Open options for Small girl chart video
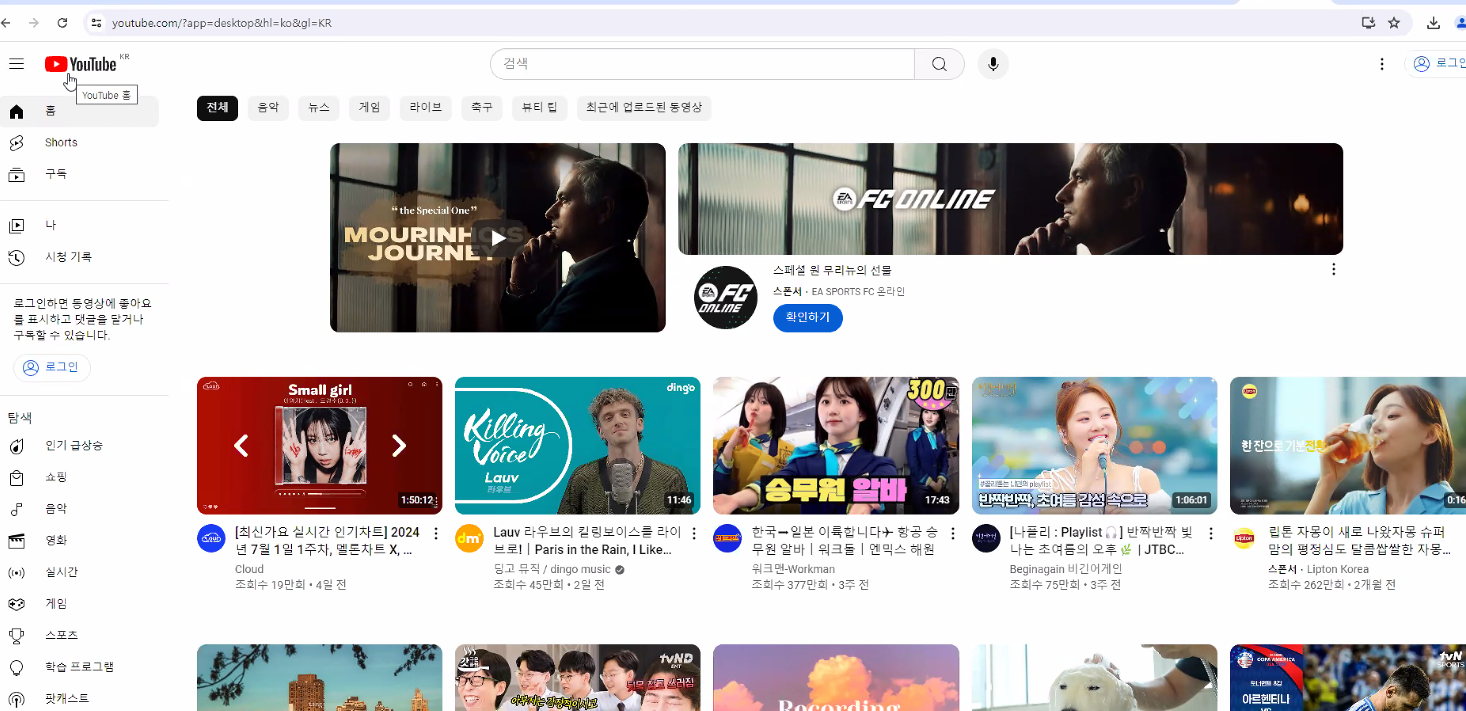The height and width of the screenshot is (711, 1466). 435,534
